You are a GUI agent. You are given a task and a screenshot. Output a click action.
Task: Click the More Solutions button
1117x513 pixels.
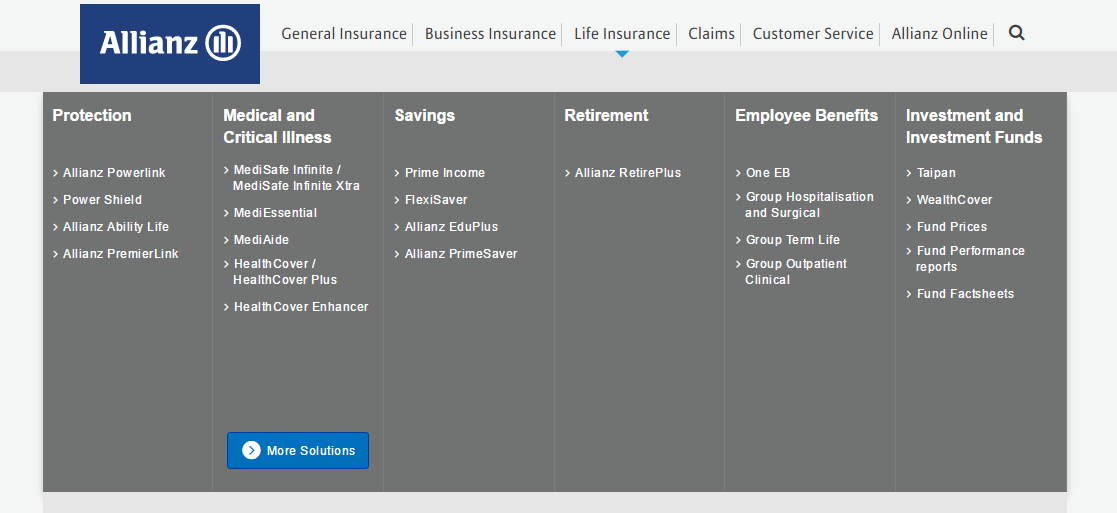click(x=298, y=451)
